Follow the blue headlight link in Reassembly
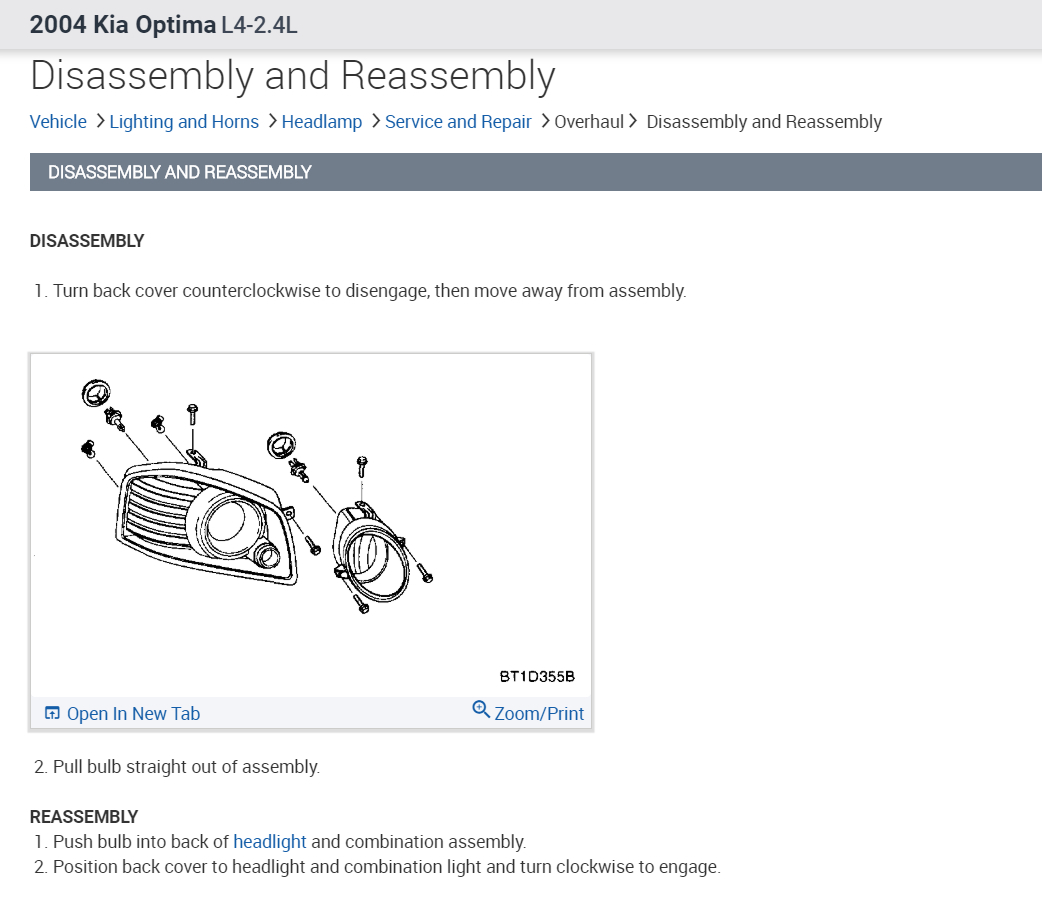1042x906 pixels. [x=270, y=842]
